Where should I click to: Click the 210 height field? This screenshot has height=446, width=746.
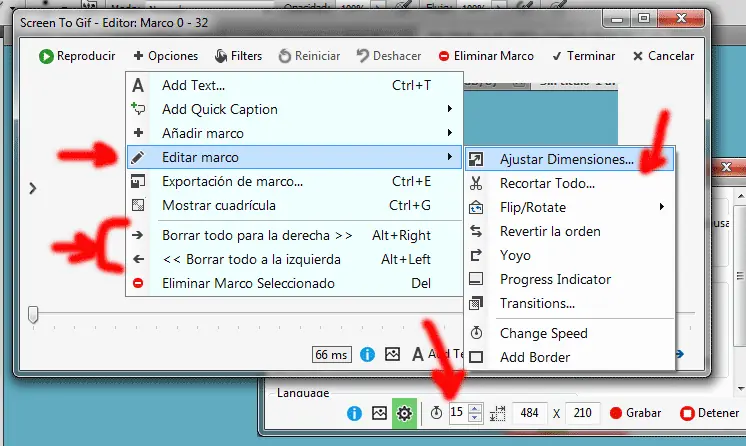click(x=582, y=413)
